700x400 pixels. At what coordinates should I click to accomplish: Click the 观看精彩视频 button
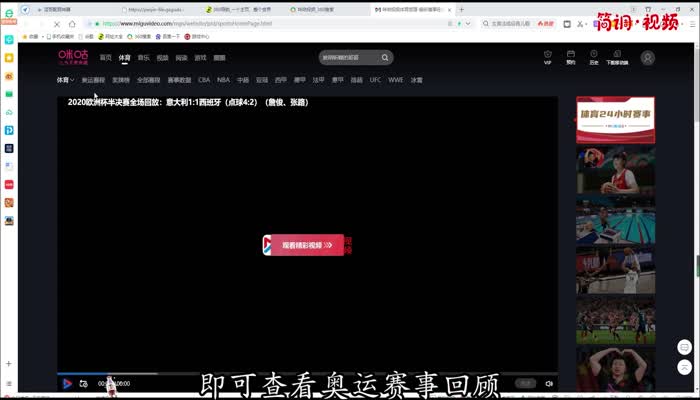(303, 245)
